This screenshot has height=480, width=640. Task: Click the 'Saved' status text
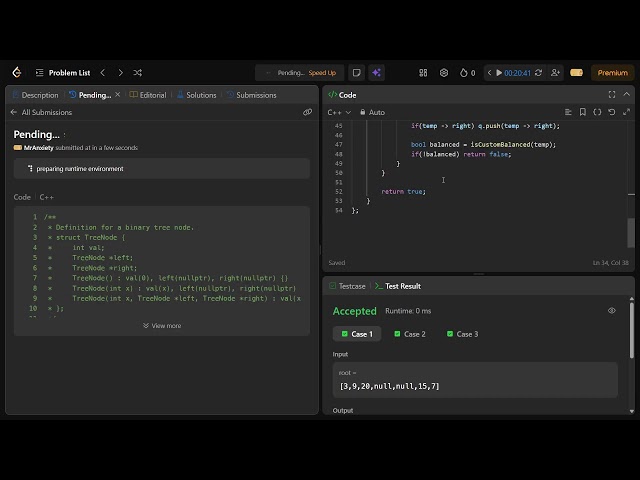337,263
